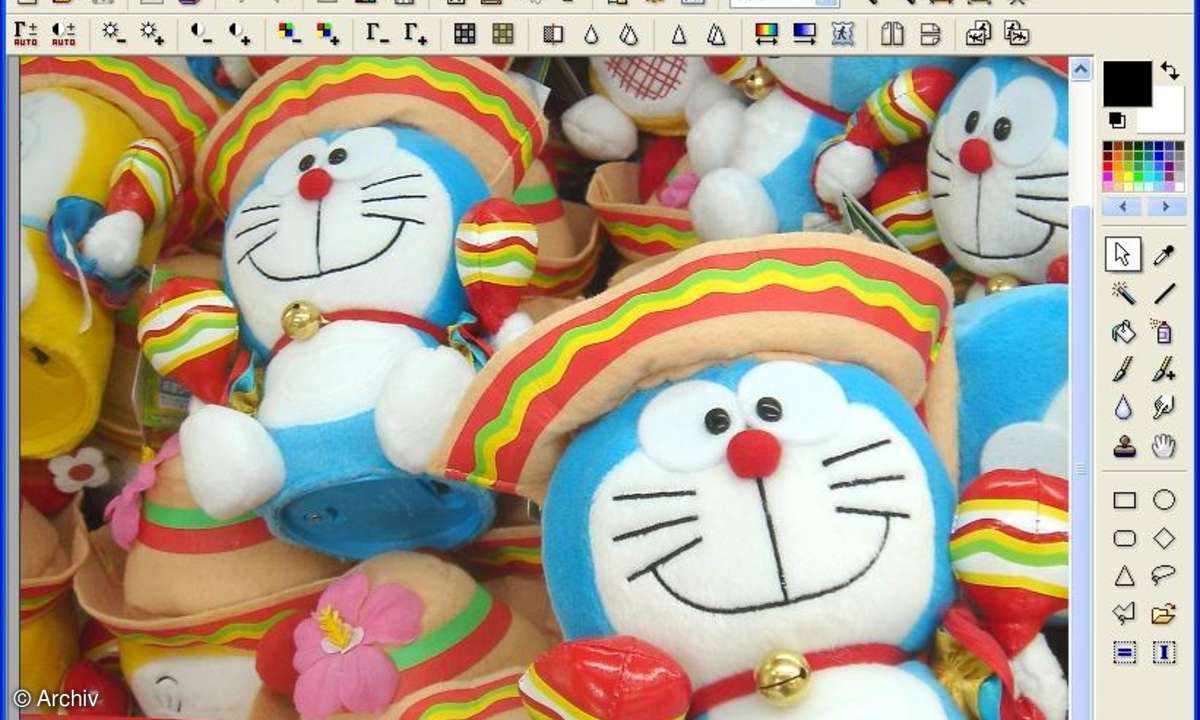Flip image horizontally using the symmetry icon
This screenshot has height=720, width=1200.
click(892, 34)
